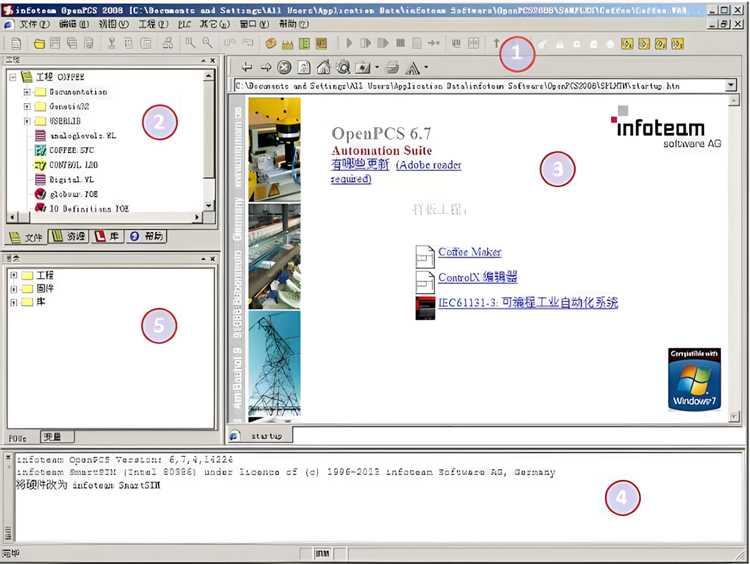
Task: Open the ControlX 编辑器 link
Action: [x=477, y=277]
